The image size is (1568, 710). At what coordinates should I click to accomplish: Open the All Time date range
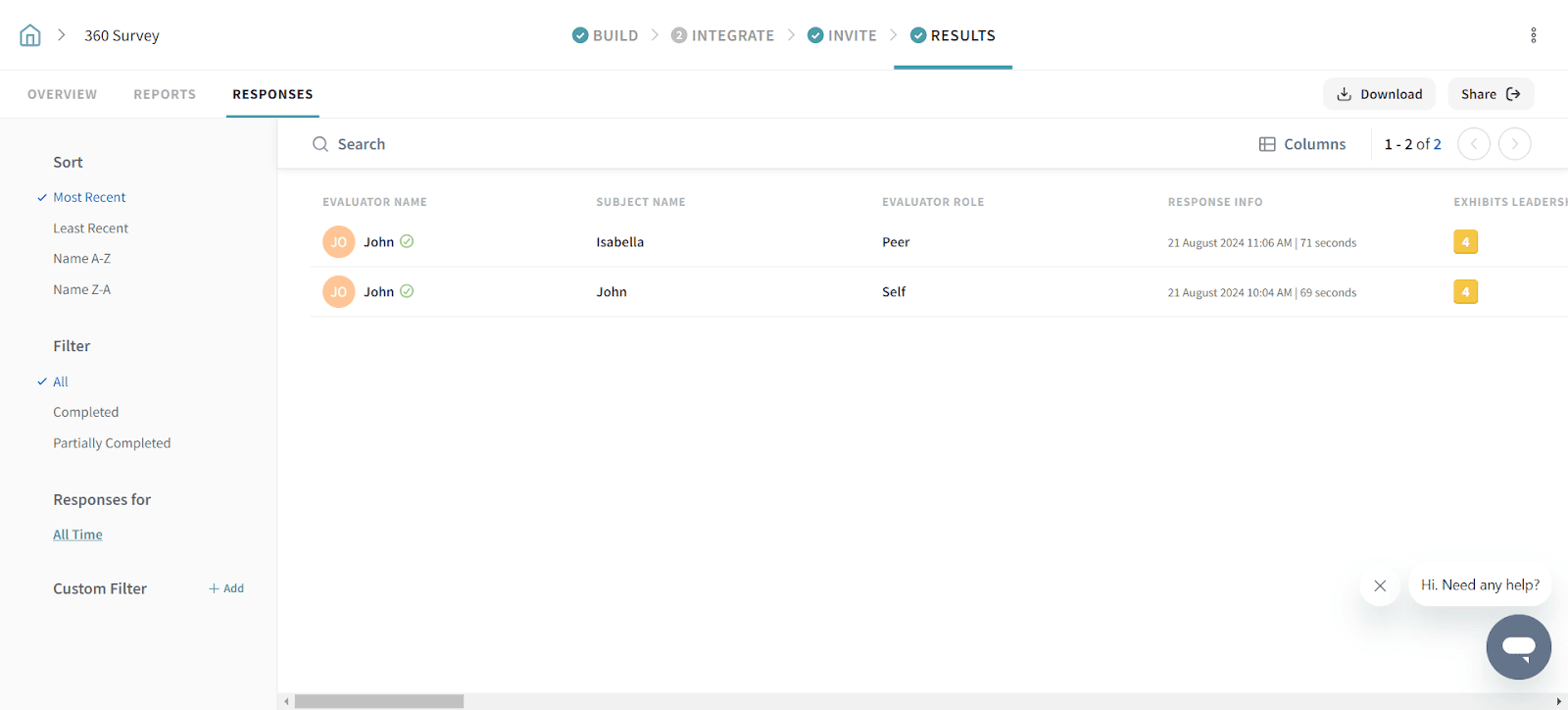77,534
